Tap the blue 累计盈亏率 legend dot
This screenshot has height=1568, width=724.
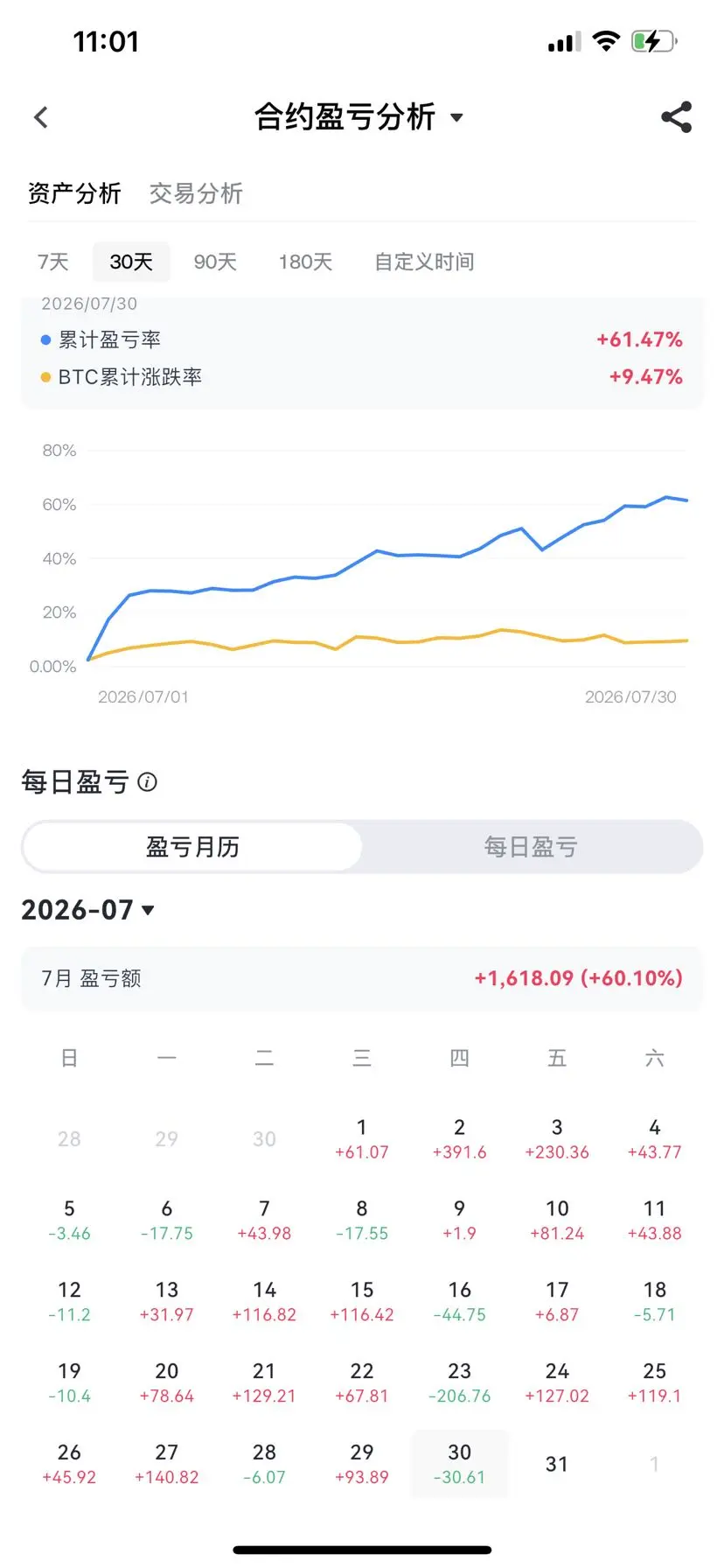pos(45,339)
